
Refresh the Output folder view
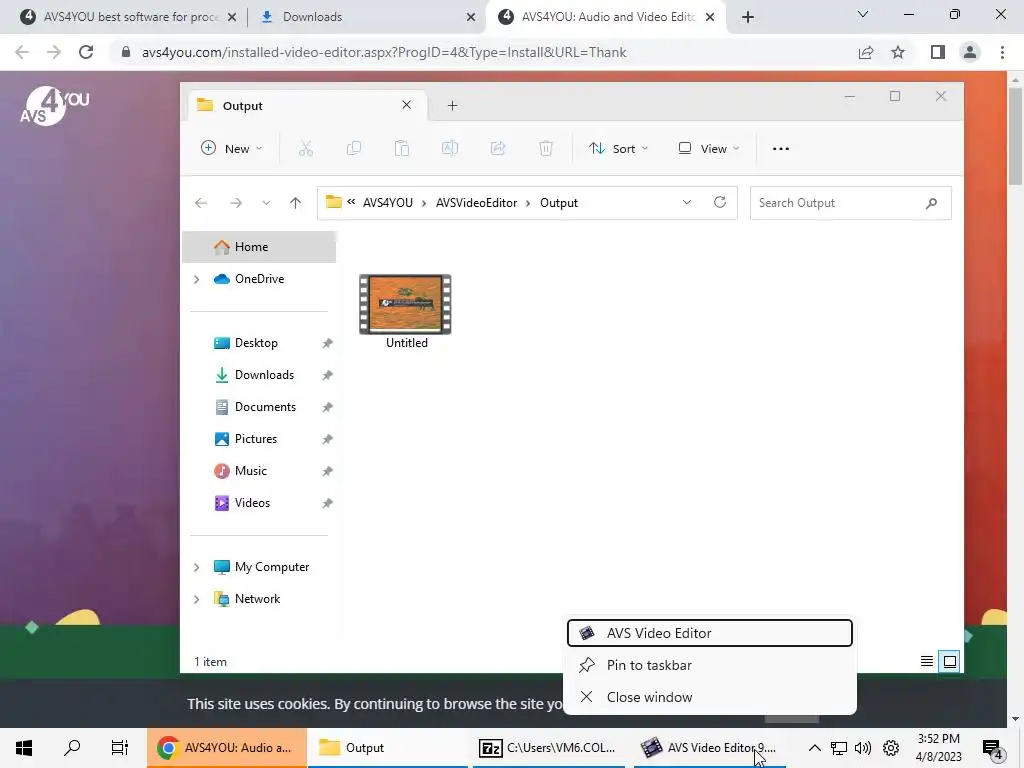(x=720, y=202)
